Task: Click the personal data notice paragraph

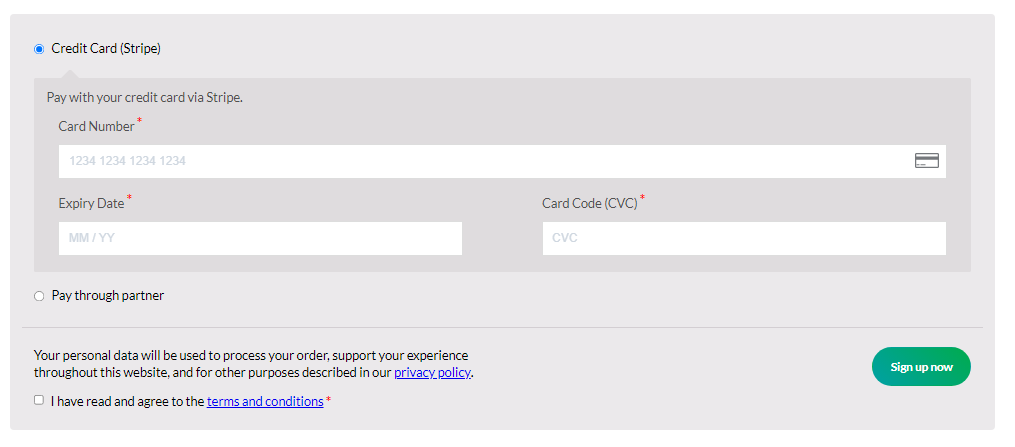Action: pyautogui.click(x=254, y=364)
